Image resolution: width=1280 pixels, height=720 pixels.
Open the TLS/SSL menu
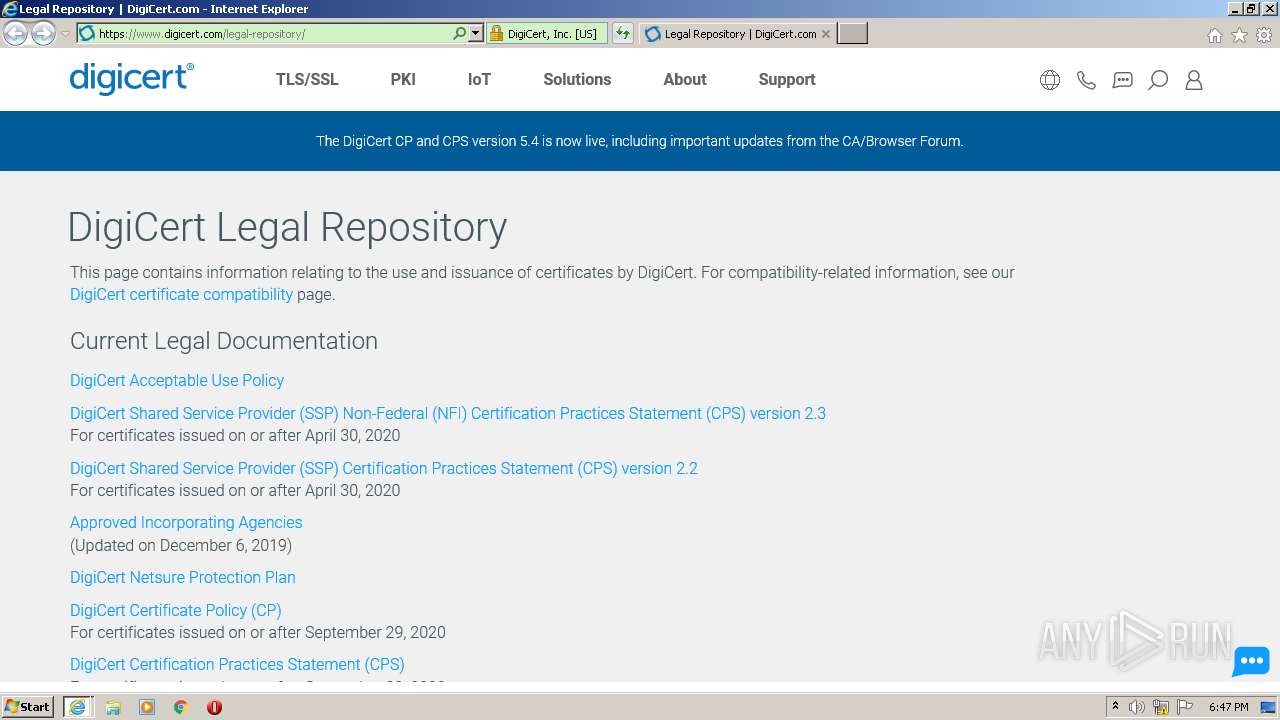coord(307,79)
